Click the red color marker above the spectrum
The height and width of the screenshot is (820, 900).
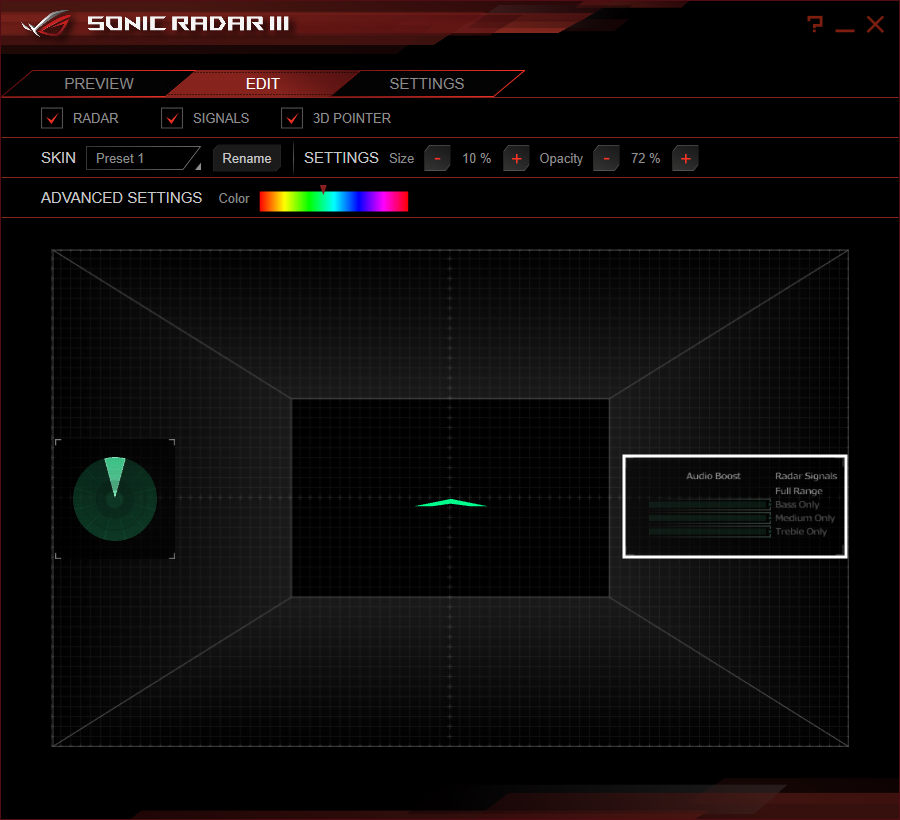tap(323, 189)
